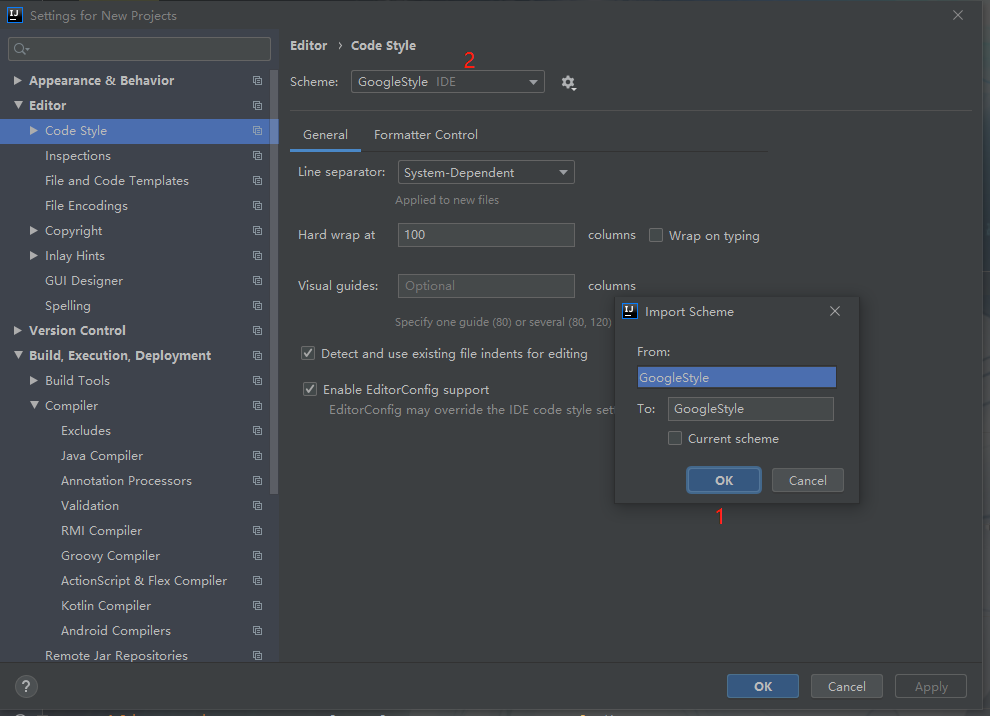990x716 pixels.
Task: Expand the Inlay Hints node
Action: [34, 255]
